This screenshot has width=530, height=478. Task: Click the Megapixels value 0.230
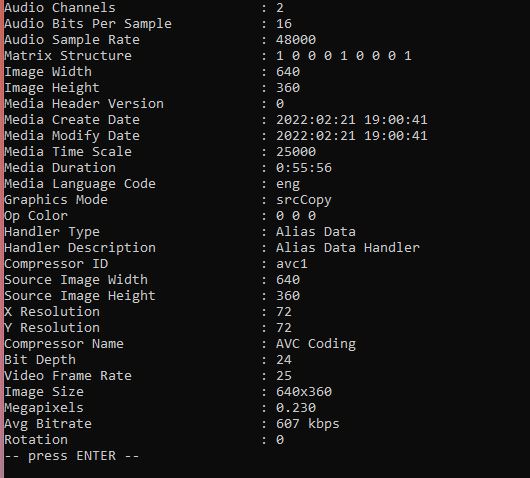point(296,408)
